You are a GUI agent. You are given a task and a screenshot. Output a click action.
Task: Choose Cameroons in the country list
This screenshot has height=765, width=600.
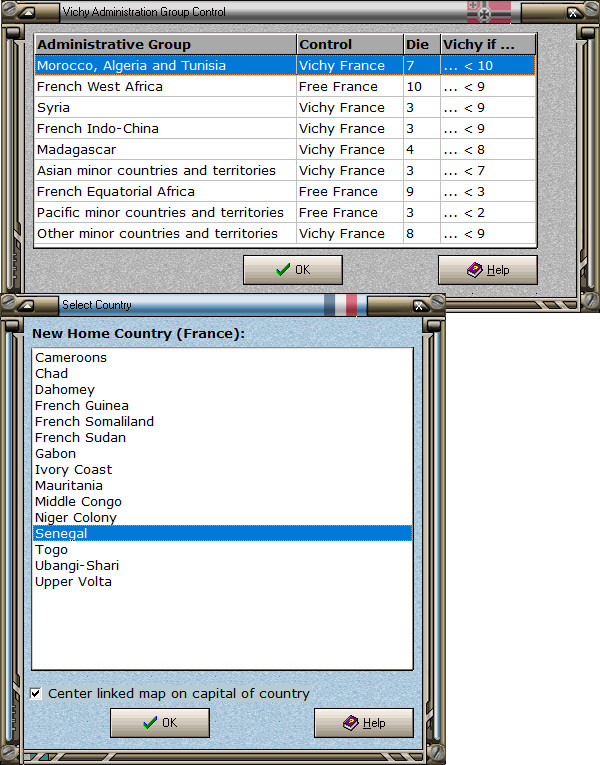pos(222,358)
